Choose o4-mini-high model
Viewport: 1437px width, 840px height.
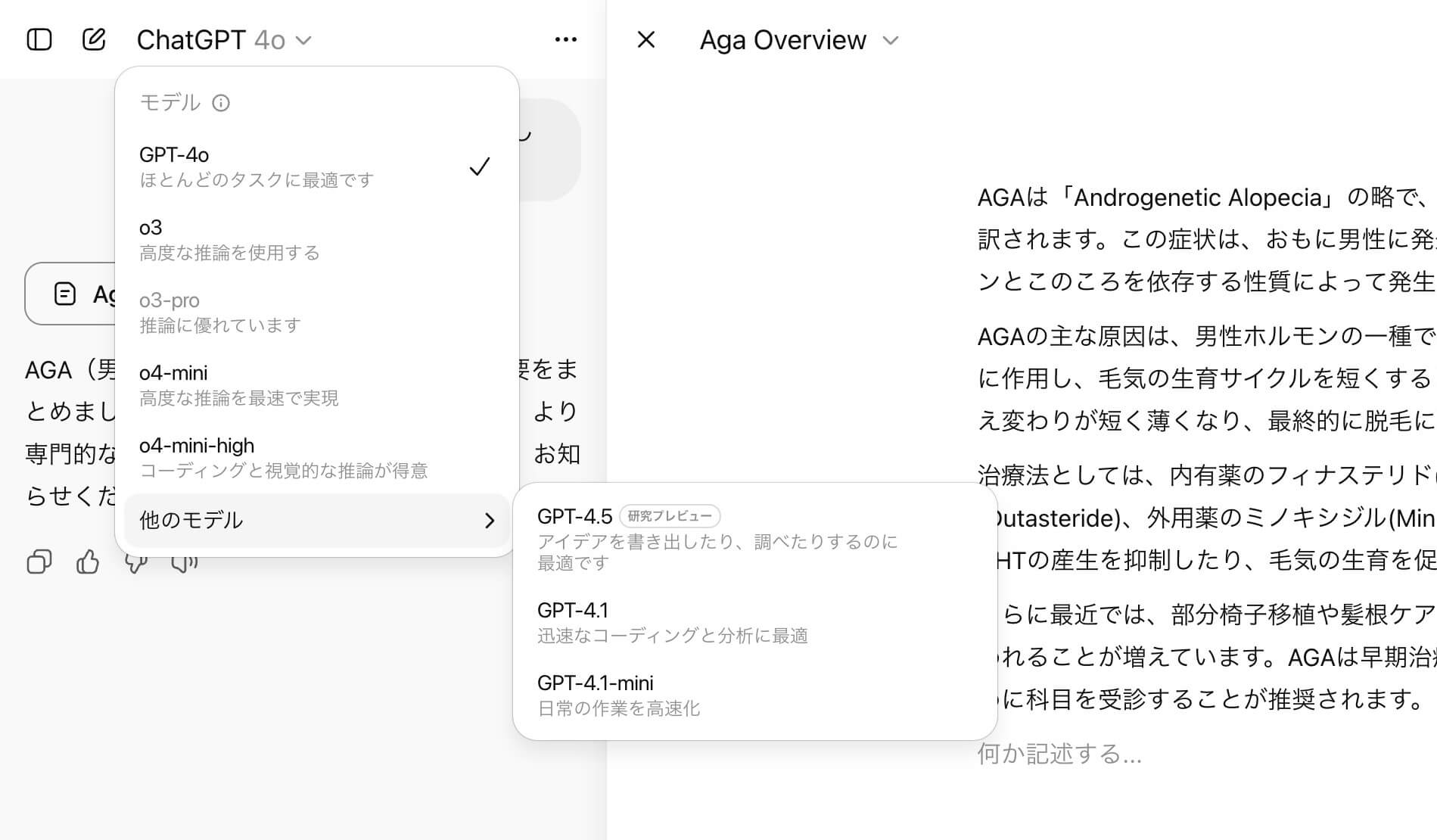point(316,457)
